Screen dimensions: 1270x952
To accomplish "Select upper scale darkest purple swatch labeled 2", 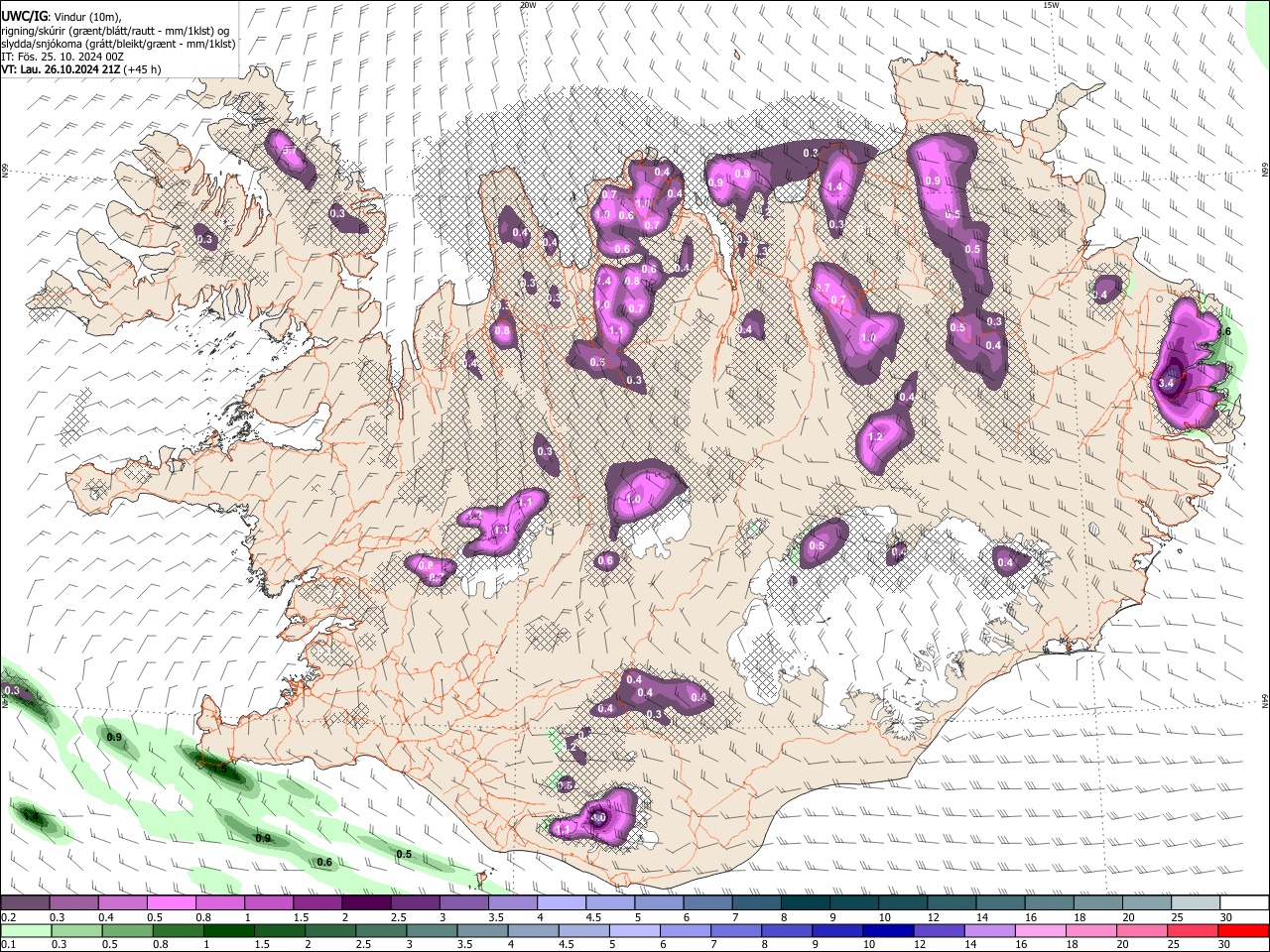I will pos(366,903).
